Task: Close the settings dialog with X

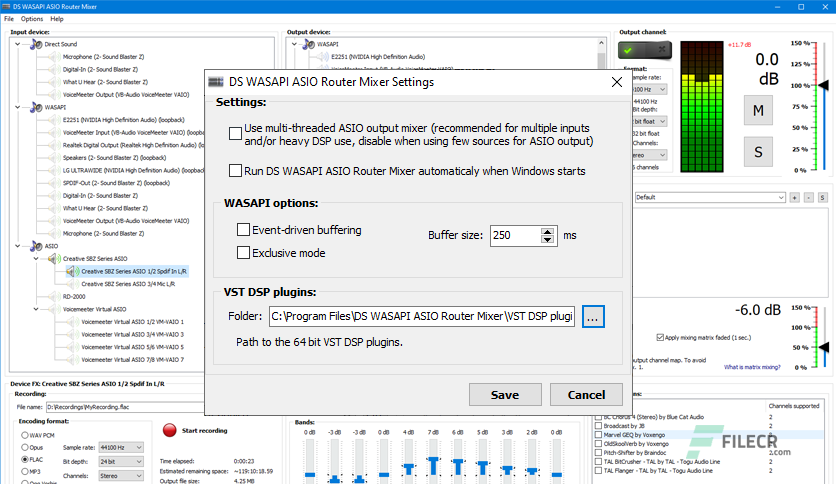Action: [617, 82]
